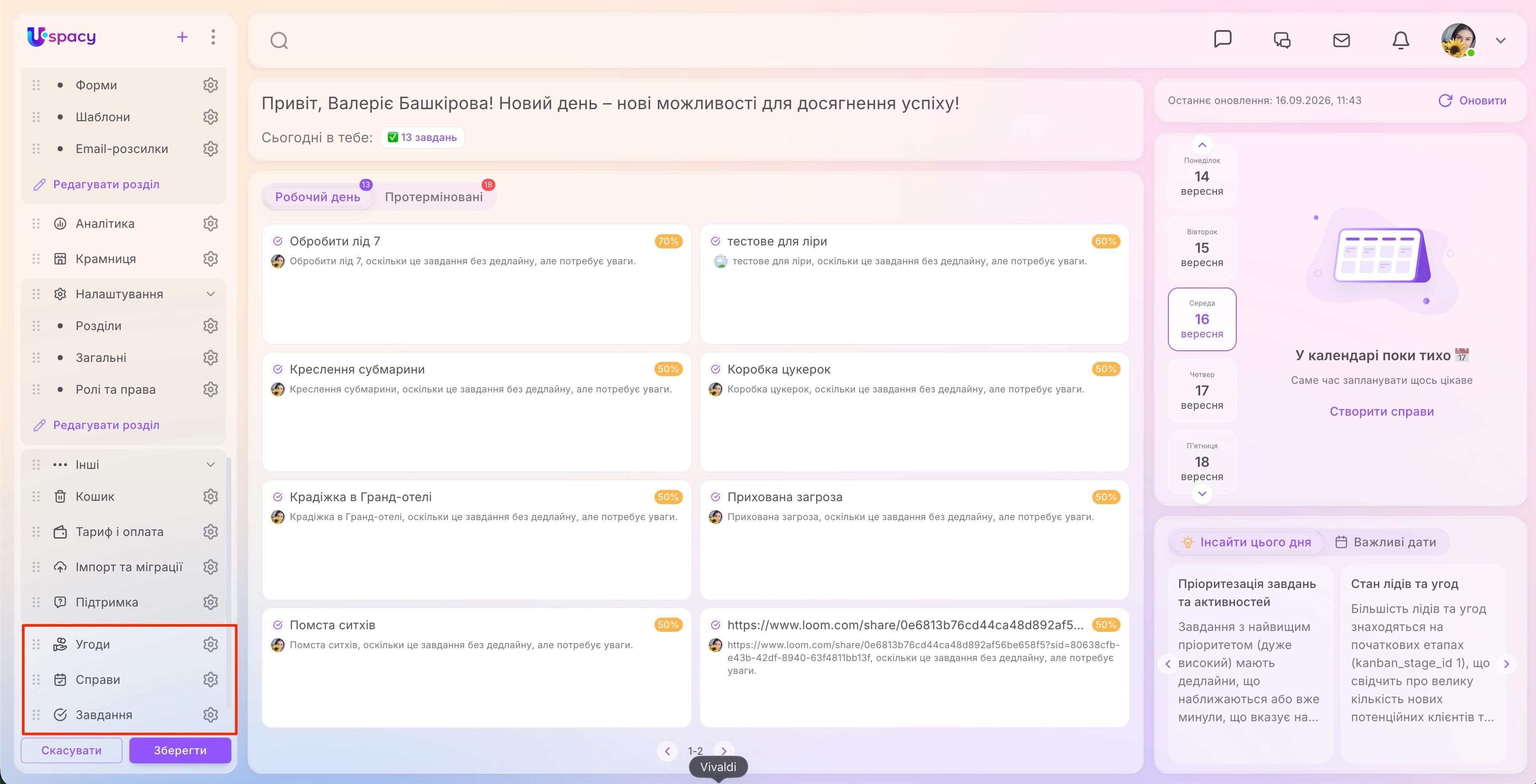
Task: Open the three-dot menu in sidebar header
Action: 213,37
